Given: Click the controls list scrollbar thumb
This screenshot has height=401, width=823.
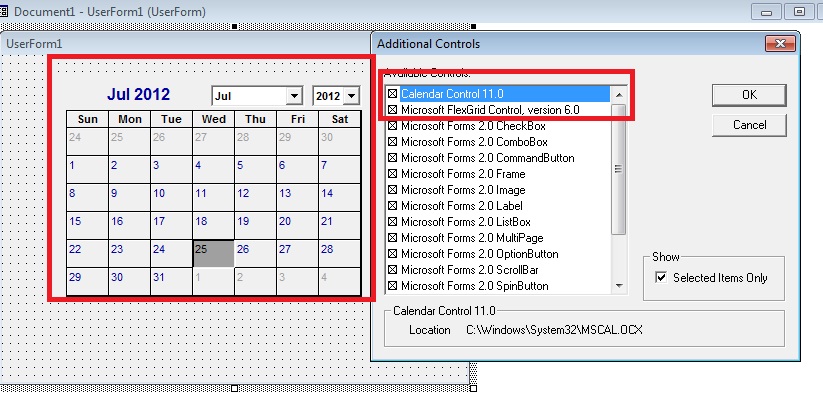Looking at the screenshot, I should click(x=619, y=169).
